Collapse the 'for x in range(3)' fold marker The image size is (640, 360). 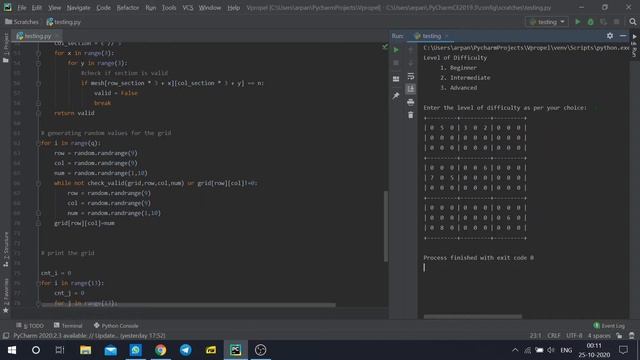coord(38,53)
